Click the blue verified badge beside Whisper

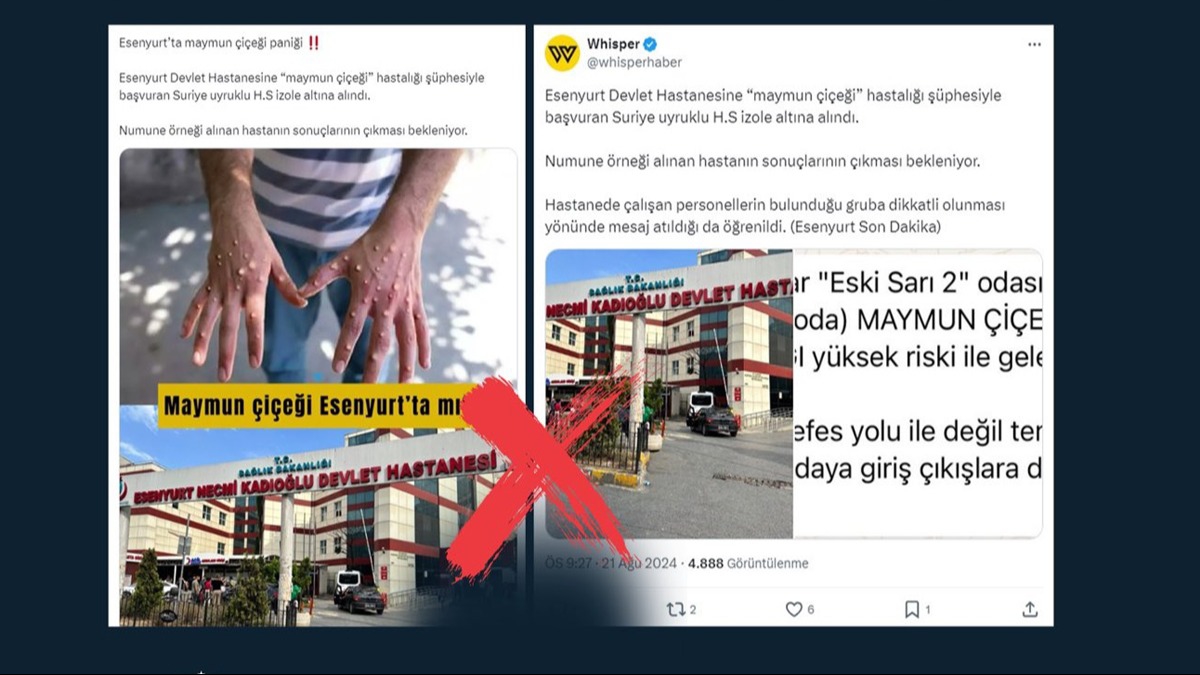pyautogui.click(x=650, y=44)
